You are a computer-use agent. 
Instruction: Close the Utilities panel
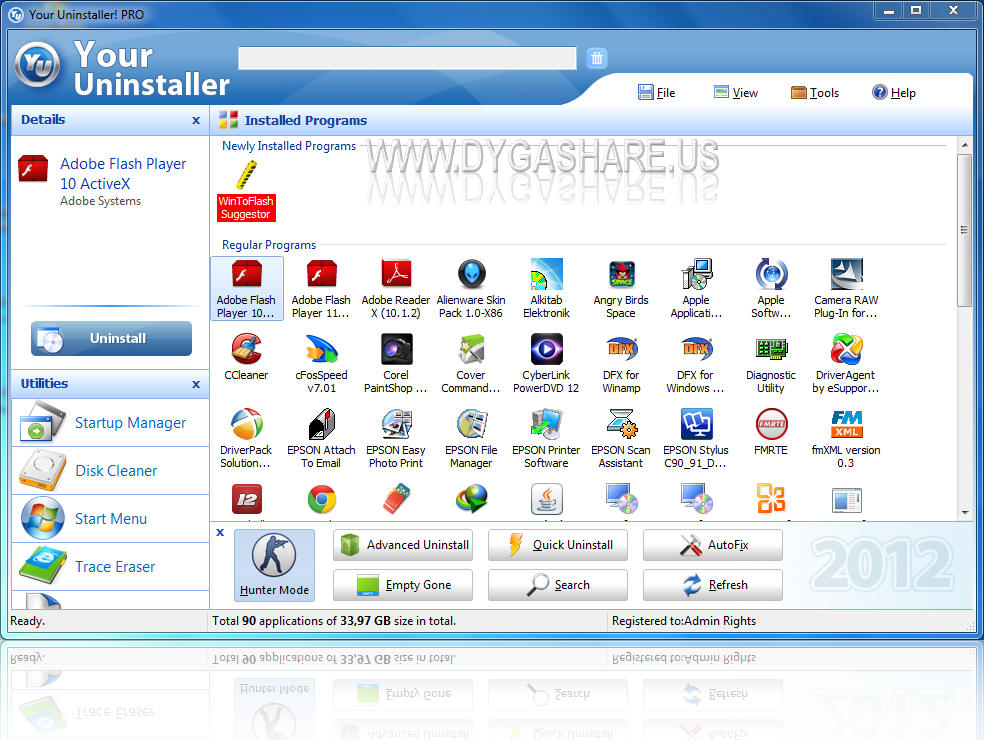196,384
